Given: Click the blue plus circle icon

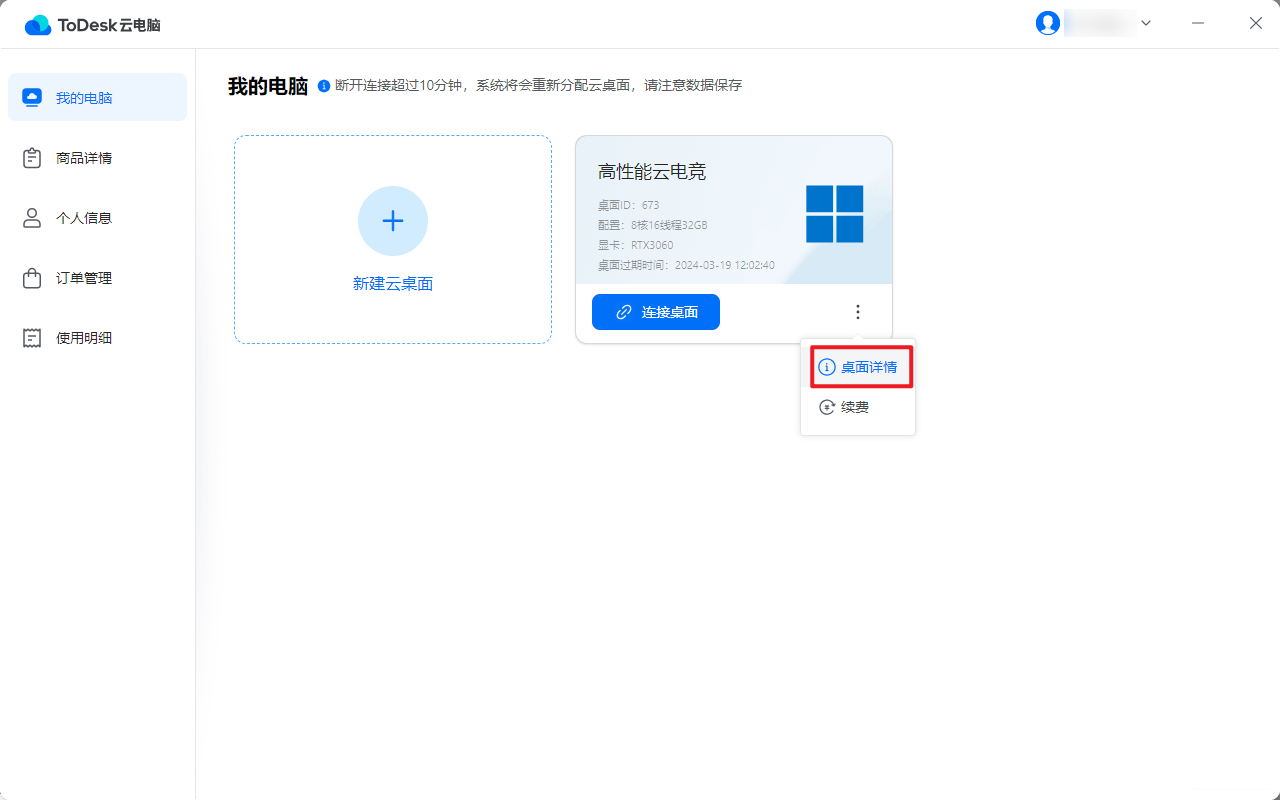Looking at the screenshot, I should pyautogui.click(x=393, y=221).
